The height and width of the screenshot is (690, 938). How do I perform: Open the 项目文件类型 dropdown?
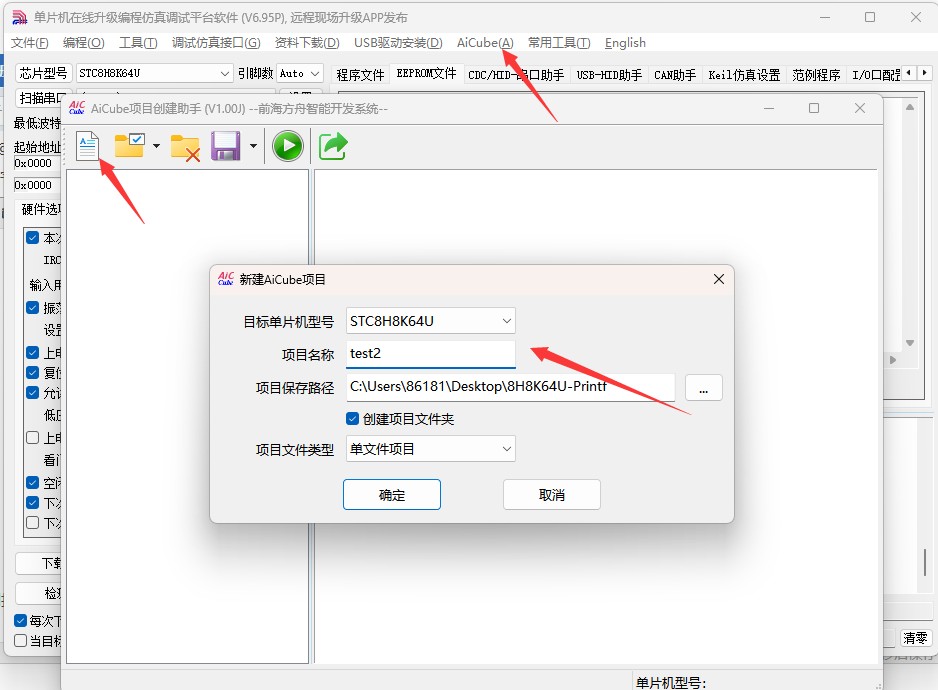point(431,449)
